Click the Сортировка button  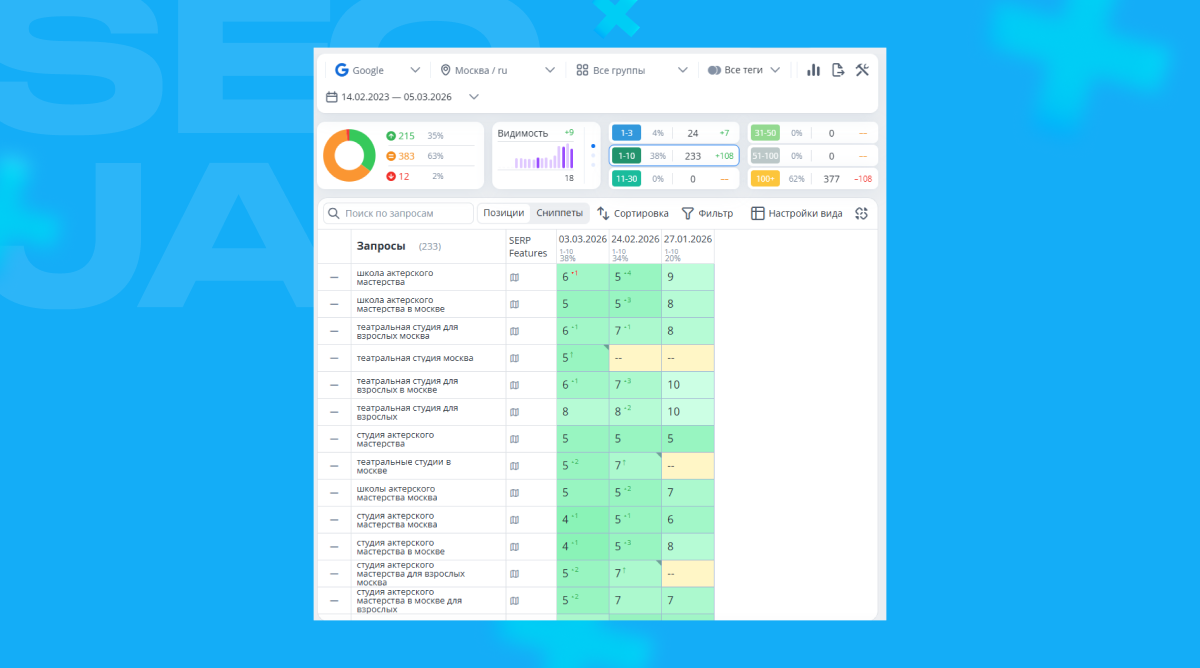pyautogui.click(x=633, y=213)
